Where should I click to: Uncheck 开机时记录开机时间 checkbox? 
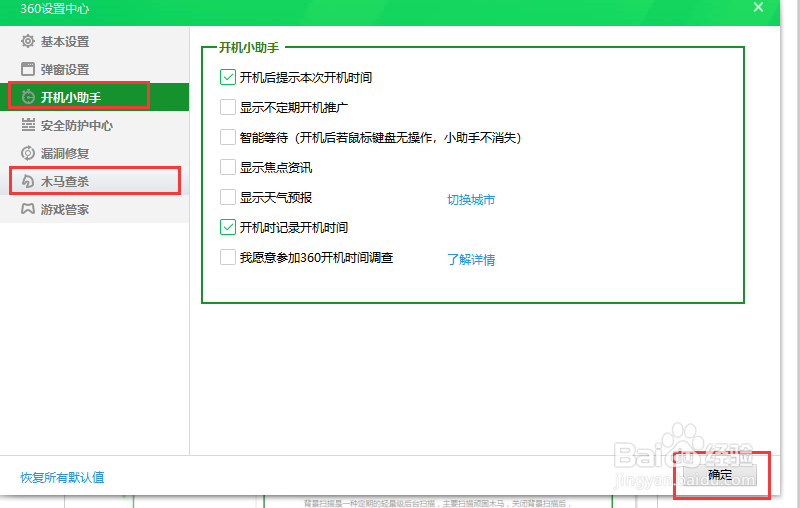coord(228,227)
